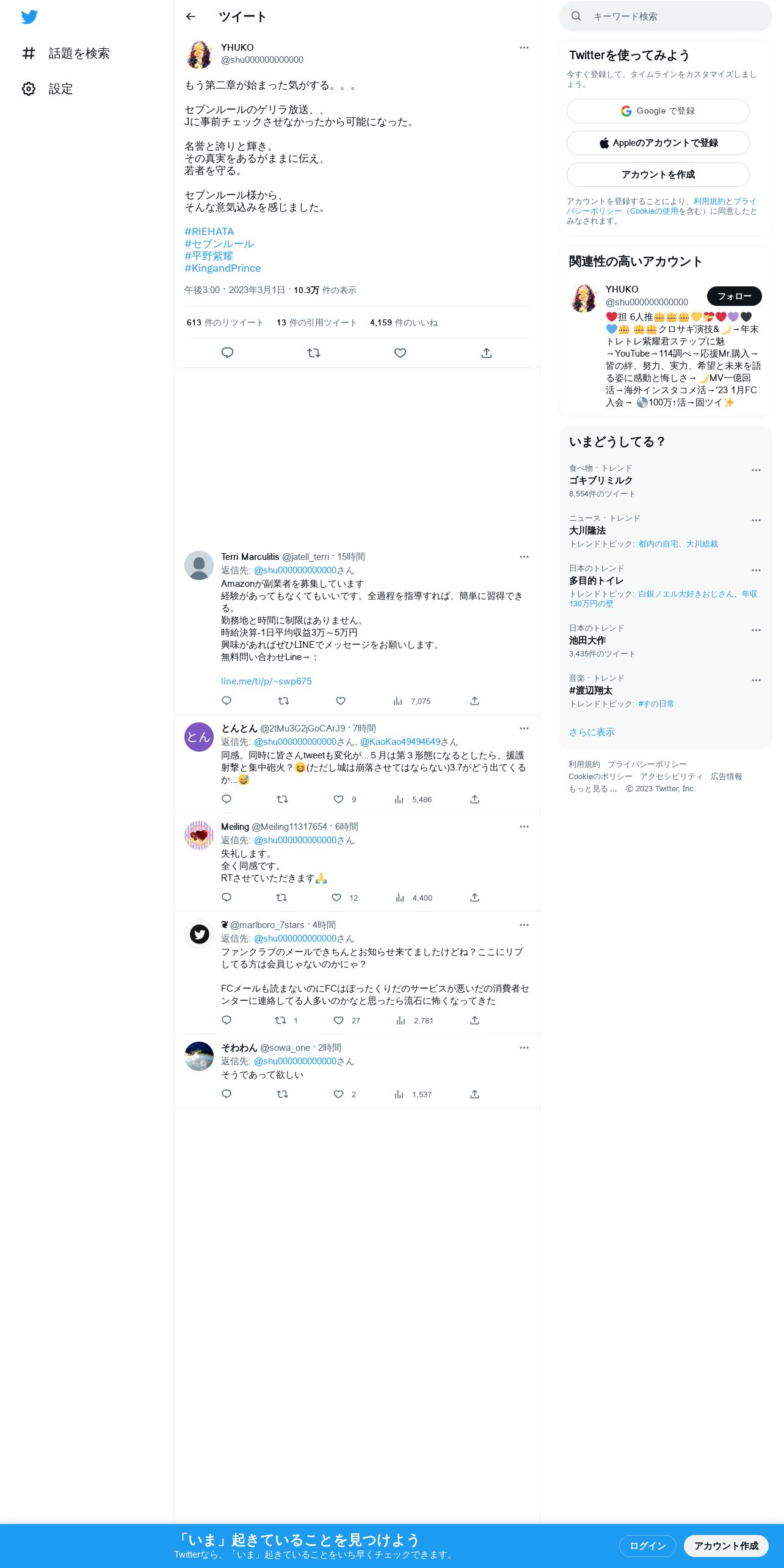Retweet YHUKO's main tweet
Image resolution: width=784 pixels, height=1568 pixels.
[314, 353]
